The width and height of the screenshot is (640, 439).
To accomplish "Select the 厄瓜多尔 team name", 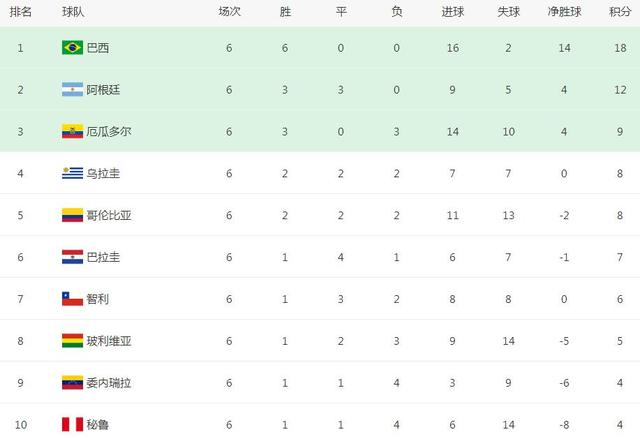I will point(112,132).
